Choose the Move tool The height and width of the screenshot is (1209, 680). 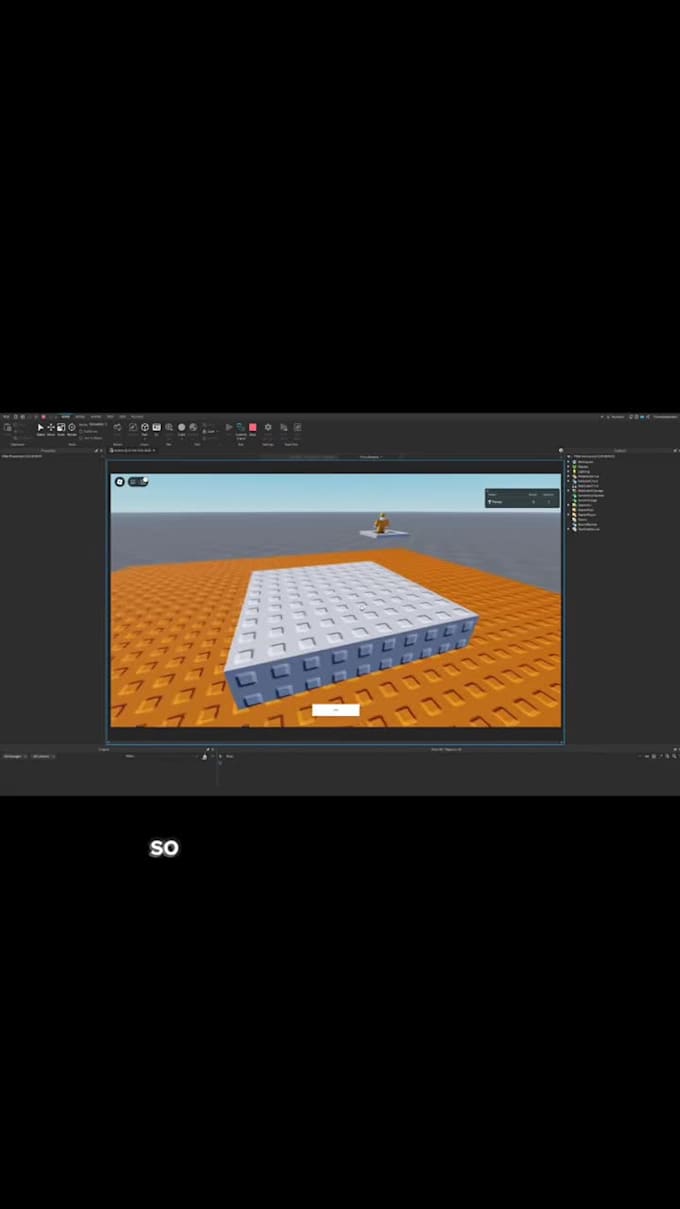tap(51, 428)
